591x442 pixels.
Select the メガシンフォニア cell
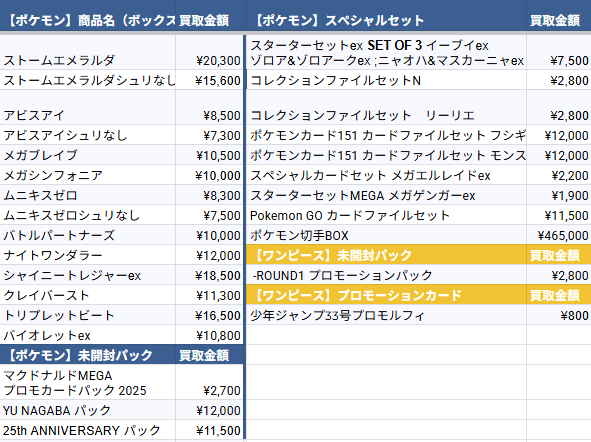87,175
